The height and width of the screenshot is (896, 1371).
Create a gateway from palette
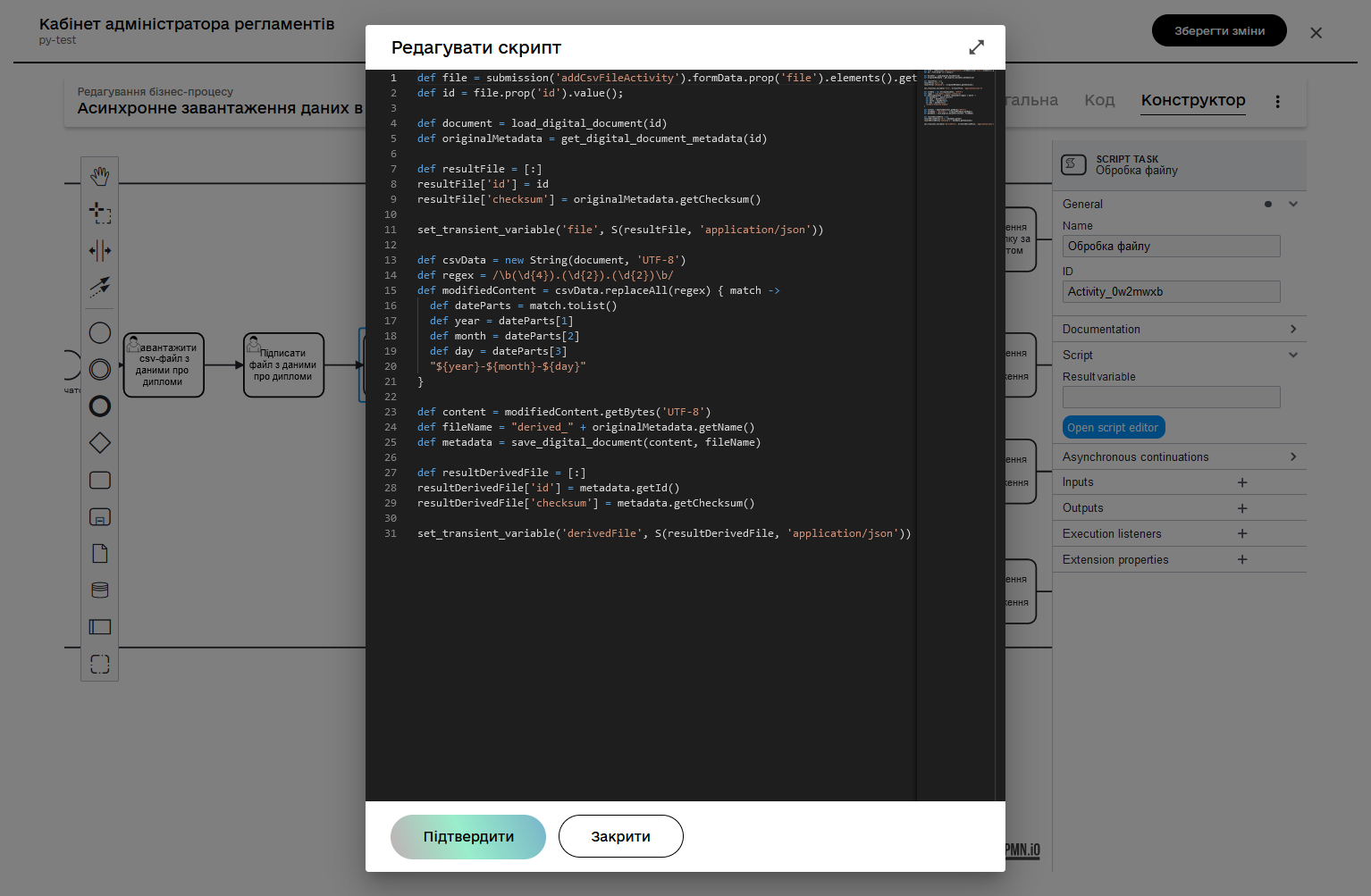coord(100,443)
